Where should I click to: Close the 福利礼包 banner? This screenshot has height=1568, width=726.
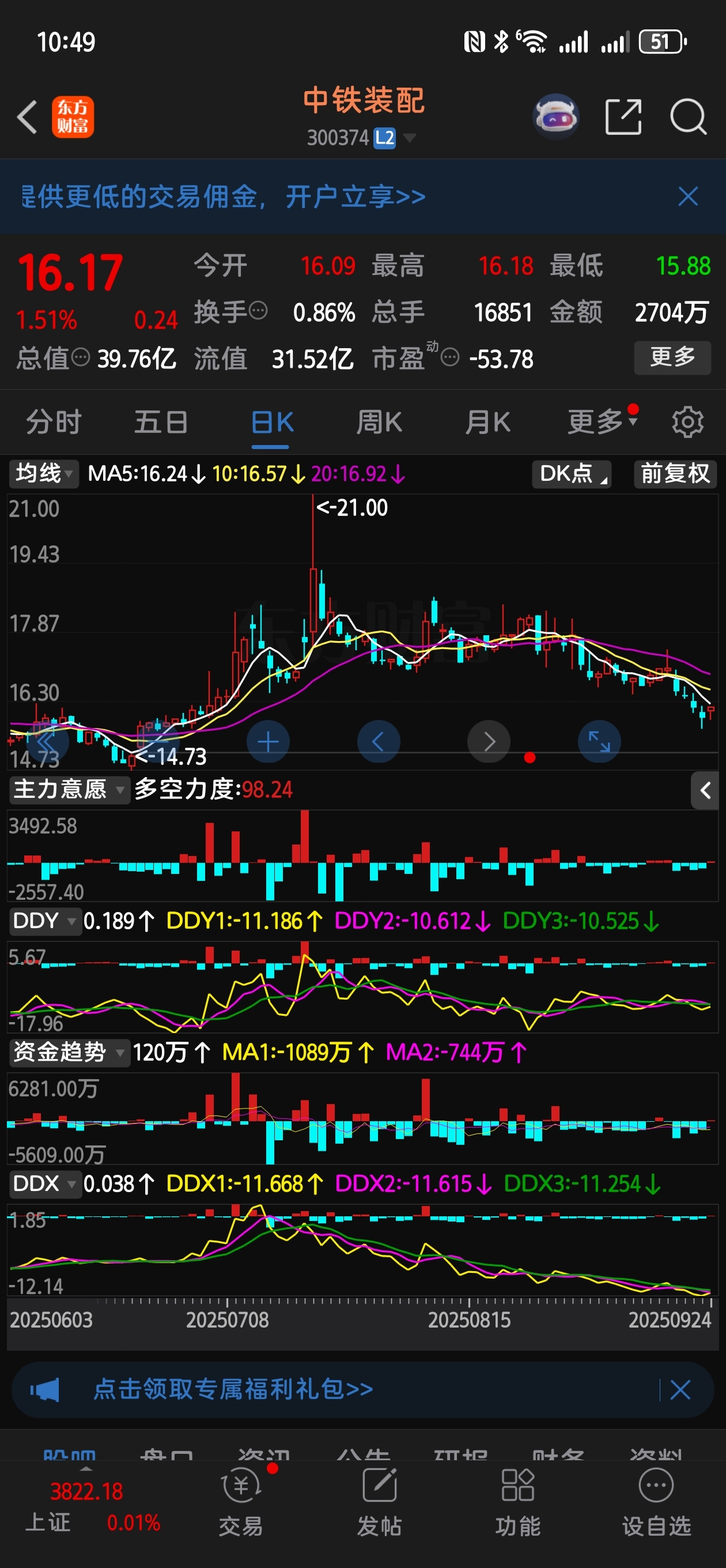[x=680, y=1390]
